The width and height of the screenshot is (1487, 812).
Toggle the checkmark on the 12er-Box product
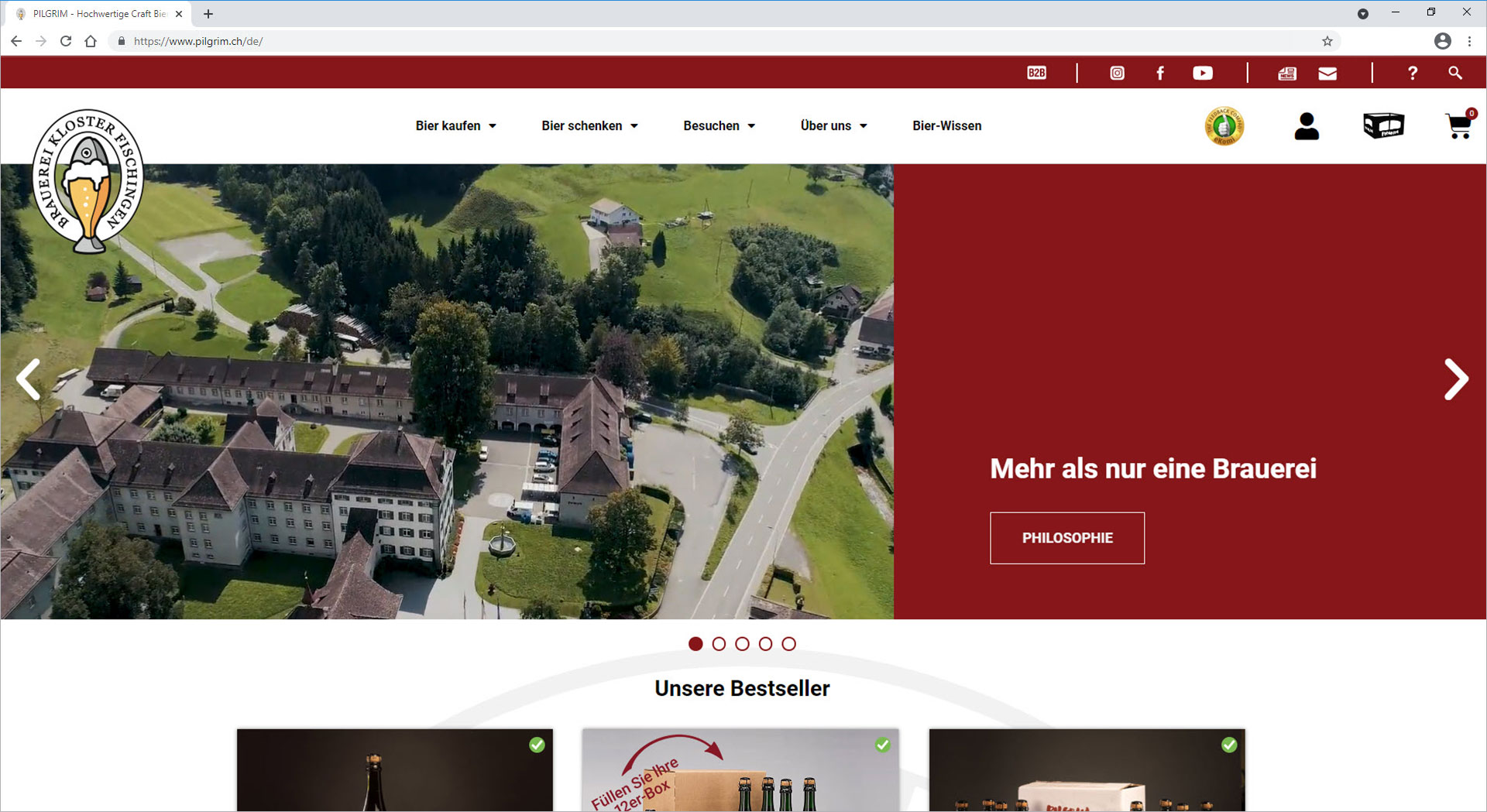[884, 745]
